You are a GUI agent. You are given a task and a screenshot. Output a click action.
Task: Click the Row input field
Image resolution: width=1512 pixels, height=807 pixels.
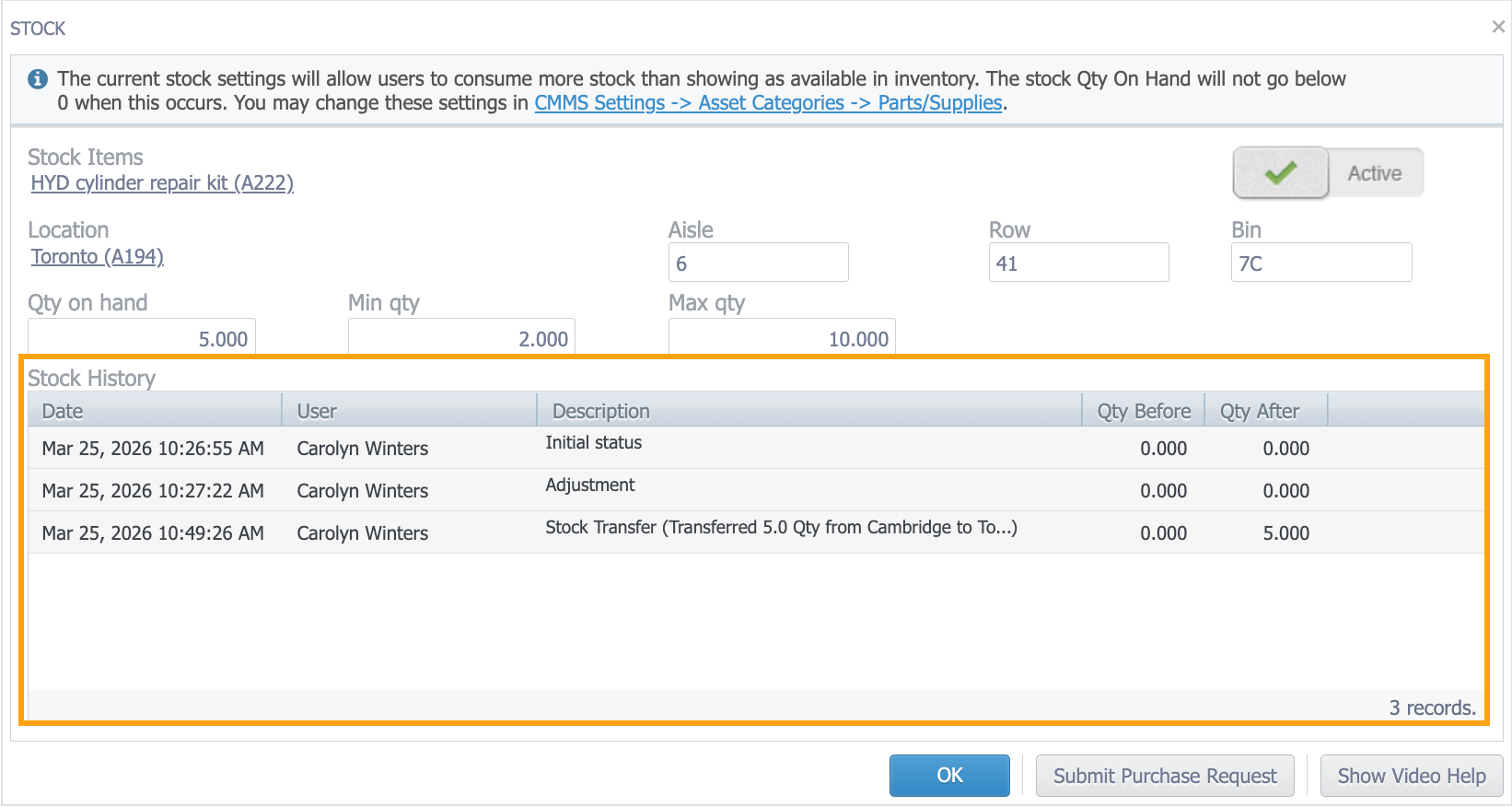pos(1078,263)
